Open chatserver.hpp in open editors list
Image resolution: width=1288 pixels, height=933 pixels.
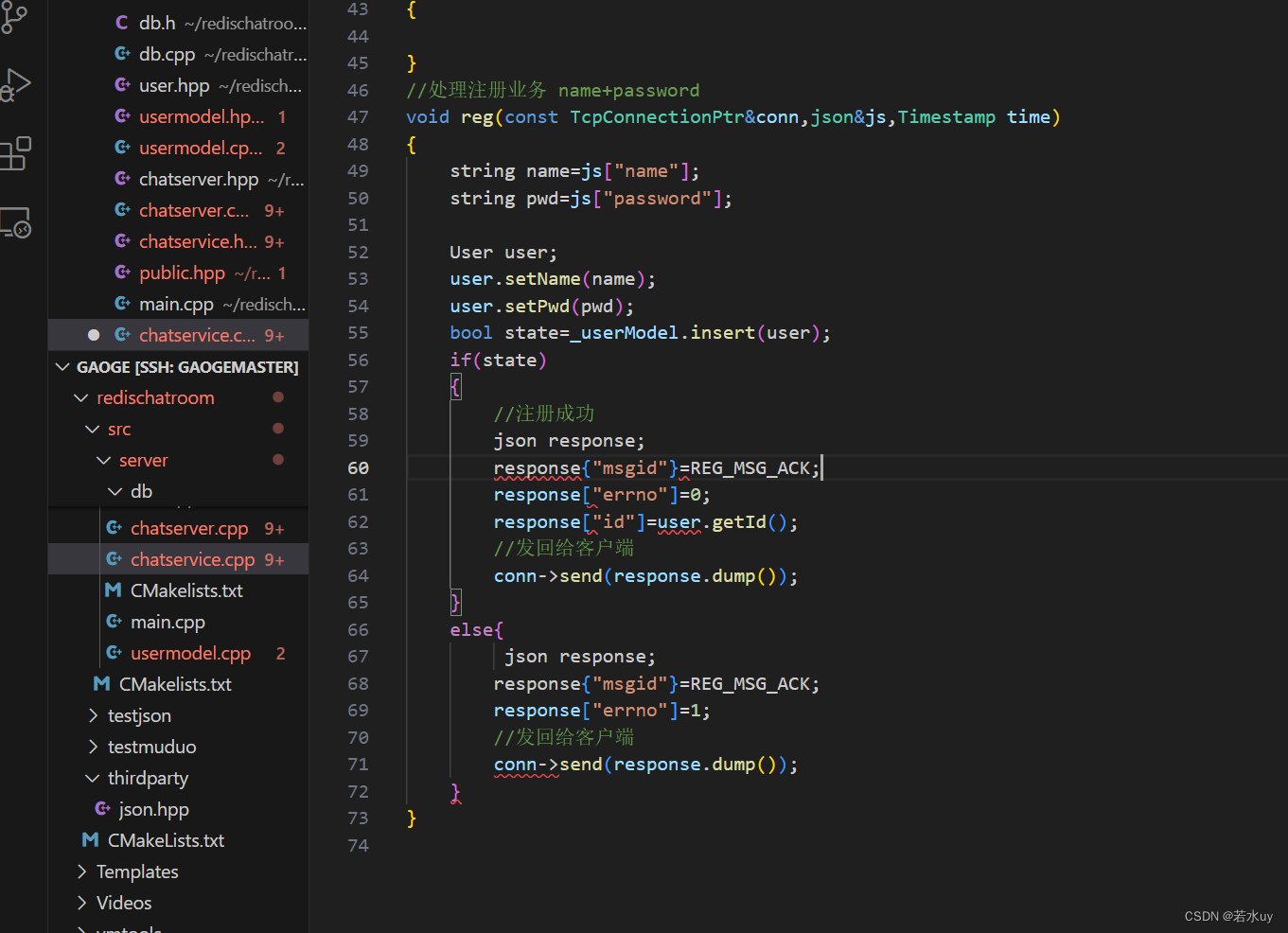(199, 179)
